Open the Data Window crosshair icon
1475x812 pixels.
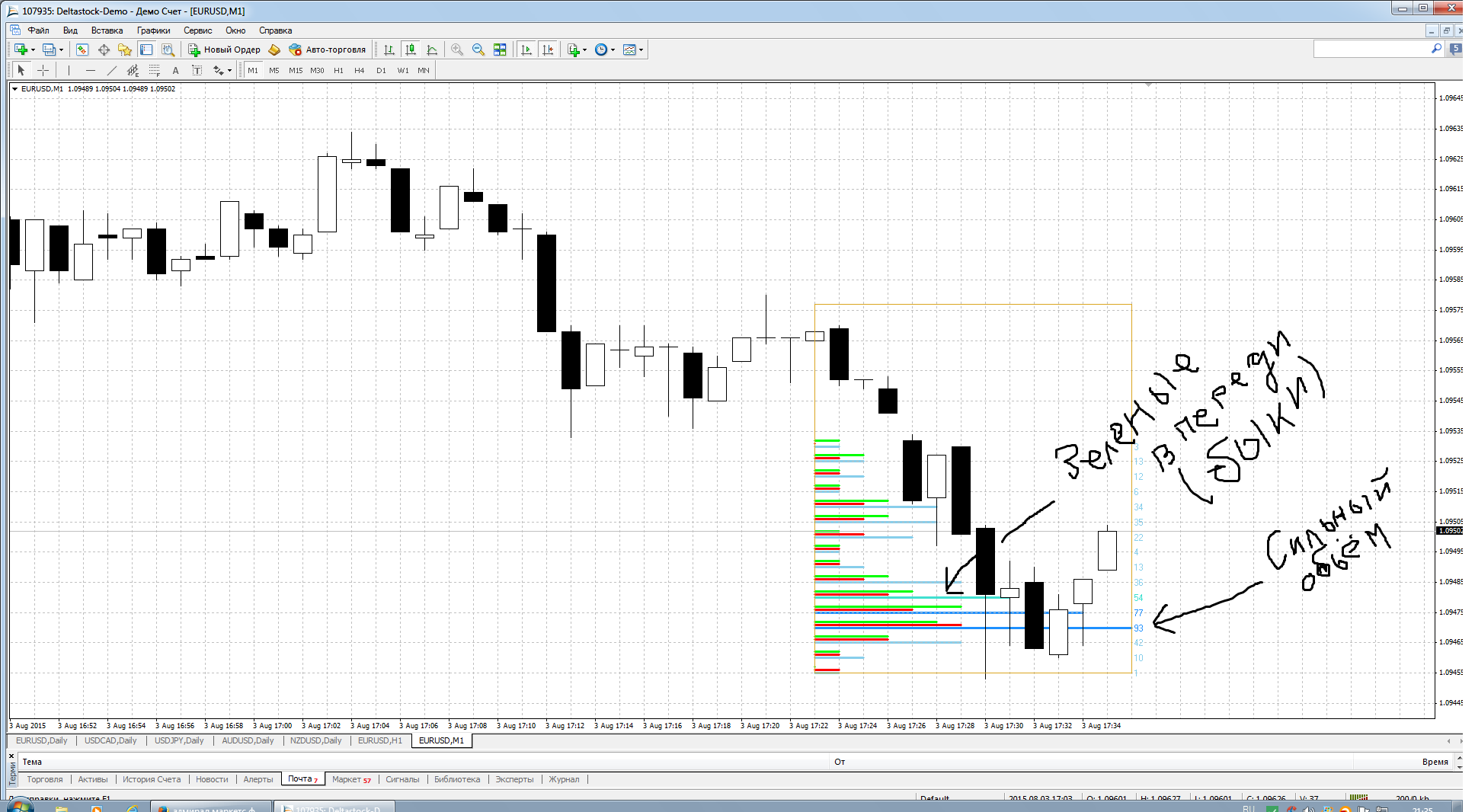[x=104, y=50]
